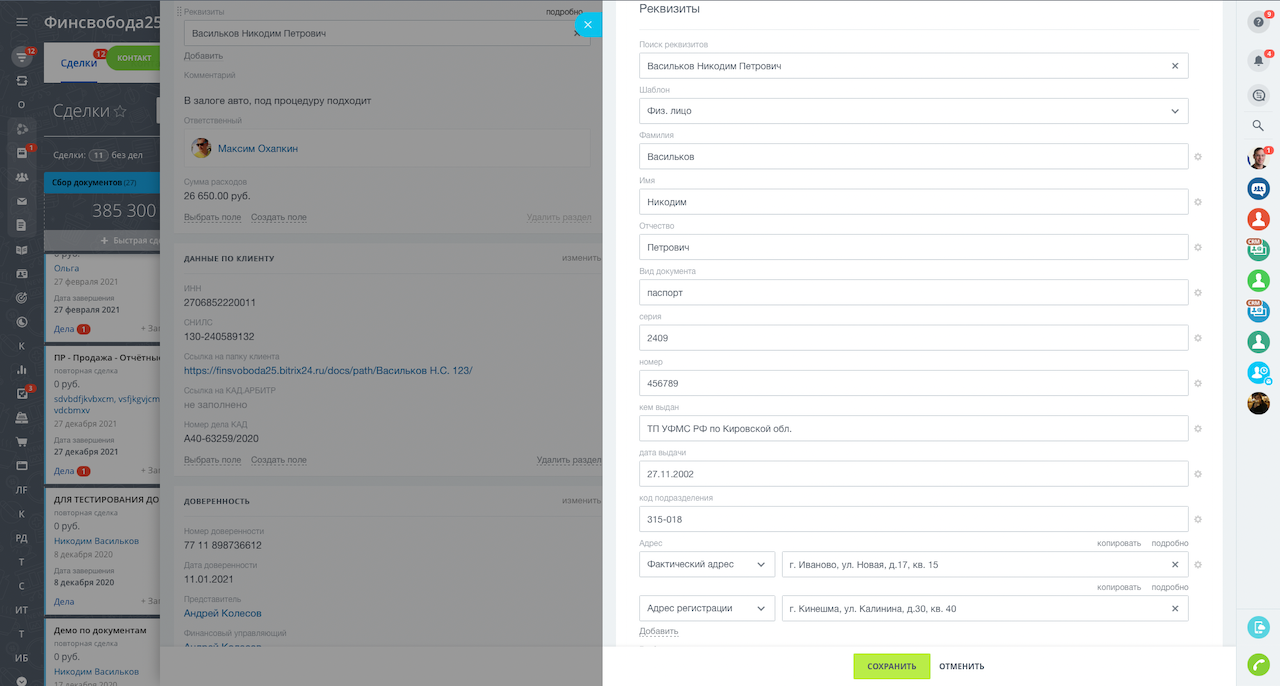This screenshot has width=1280, height=686.
Task: Click изменить in Данные по клиенту section
Action: pos(581,258)
